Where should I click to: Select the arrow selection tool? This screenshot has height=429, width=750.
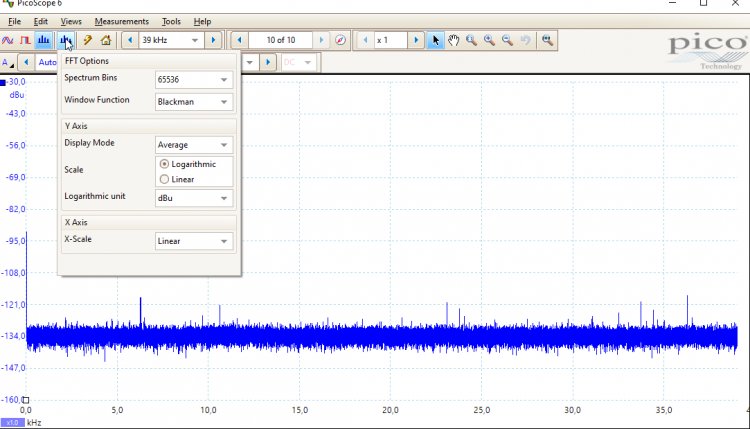(x=435, y=40)
